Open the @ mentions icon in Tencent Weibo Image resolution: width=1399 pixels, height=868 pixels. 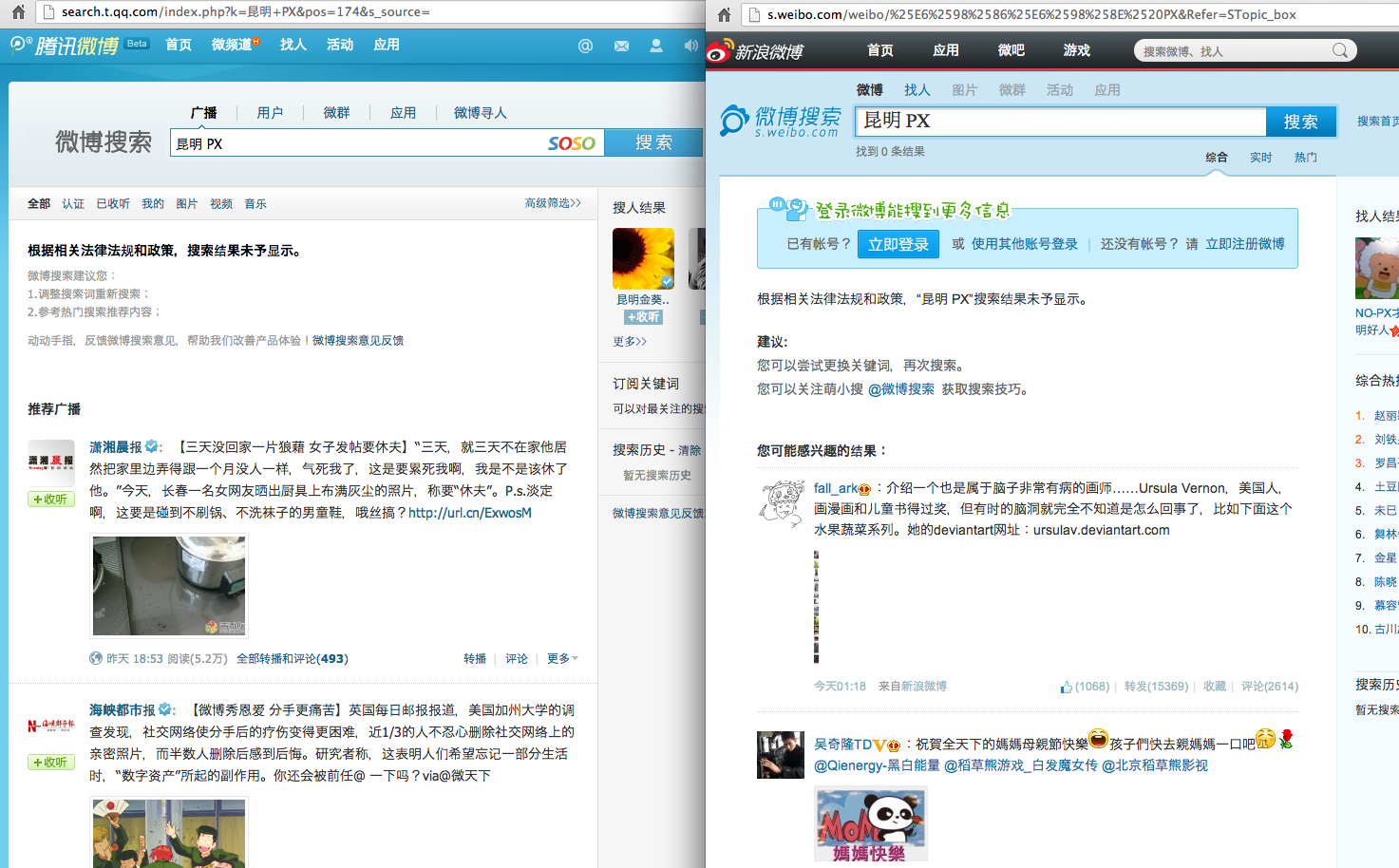click(x=585, y=46)
